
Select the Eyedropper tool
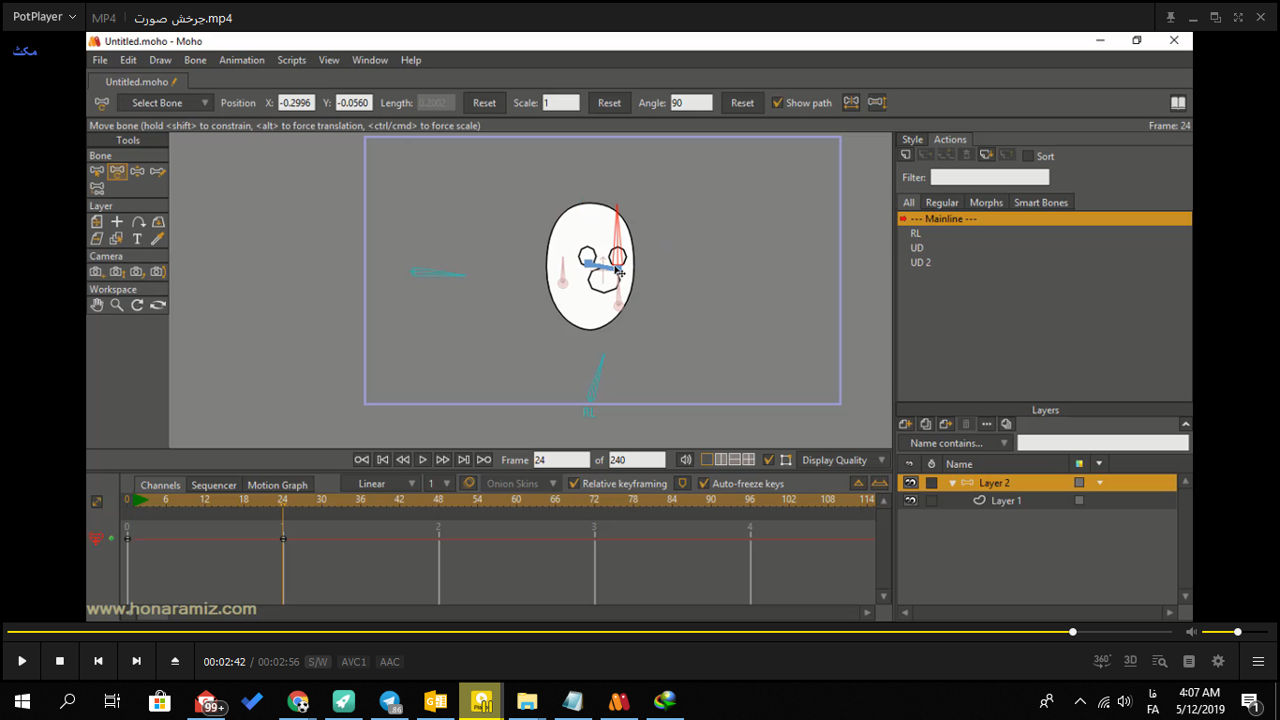tap(157, 239)
